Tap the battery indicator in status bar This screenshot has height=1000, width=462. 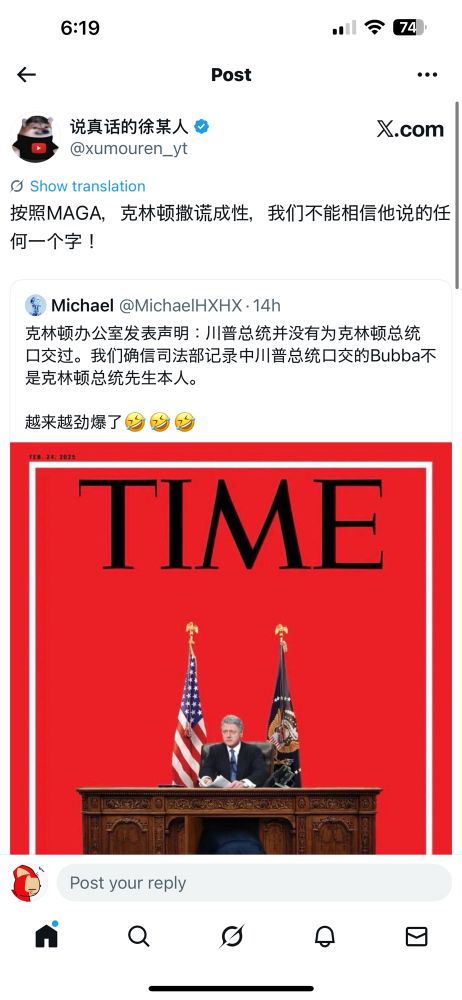[x=409, y=27]
